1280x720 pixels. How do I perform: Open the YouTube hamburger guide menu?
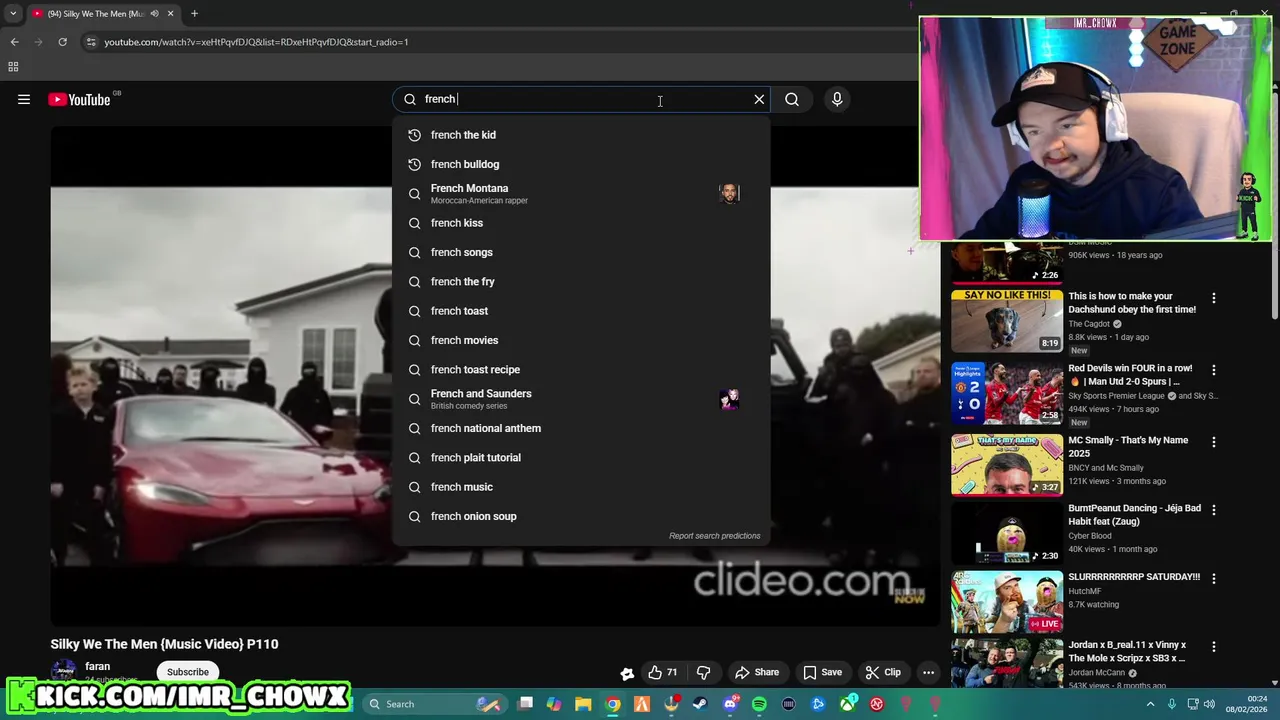coord(24,99)
